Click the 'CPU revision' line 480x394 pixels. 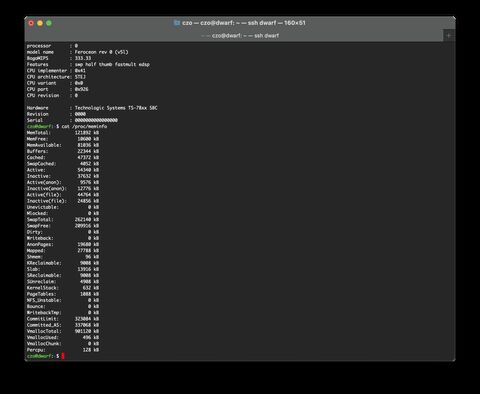tap(52, 95)
